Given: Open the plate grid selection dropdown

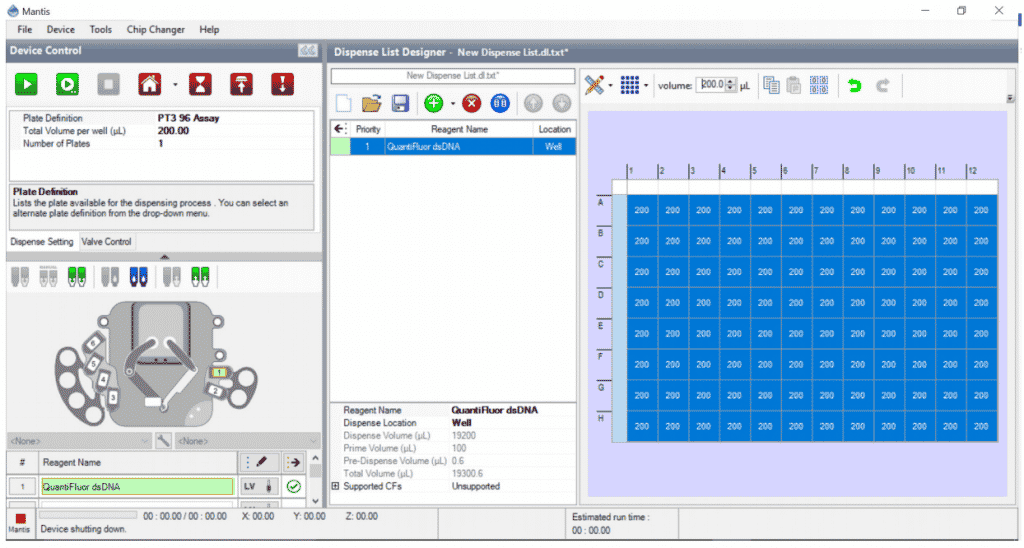Looking at the screenshot, I should (x=646, y=86).
